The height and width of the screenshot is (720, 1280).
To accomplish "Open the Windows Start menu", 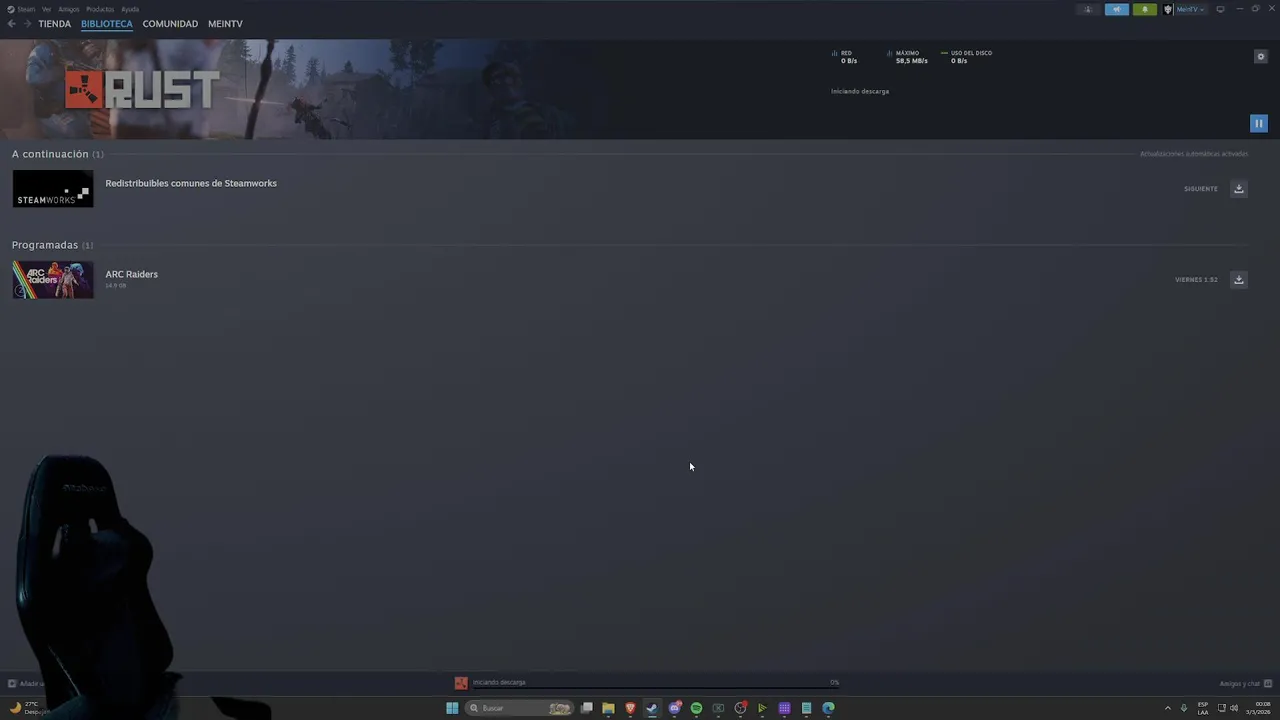I will (x=452, y=708).
